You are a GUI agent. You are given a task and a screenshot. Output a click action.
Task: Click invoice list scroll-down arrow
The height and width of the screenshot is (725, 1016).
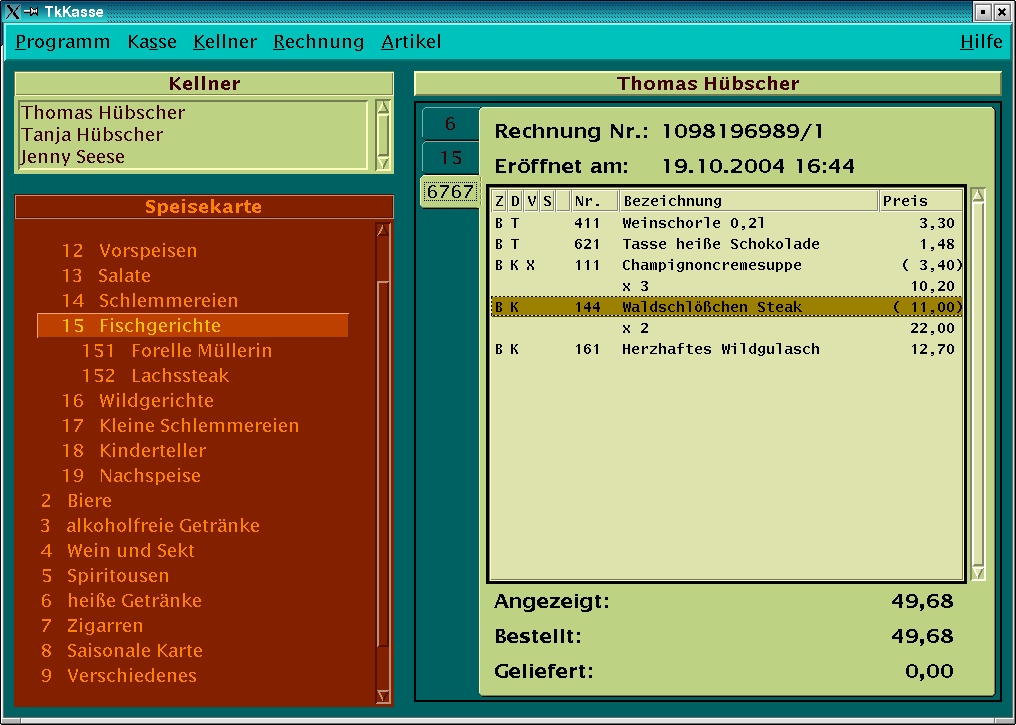click(x=978, y=572)
